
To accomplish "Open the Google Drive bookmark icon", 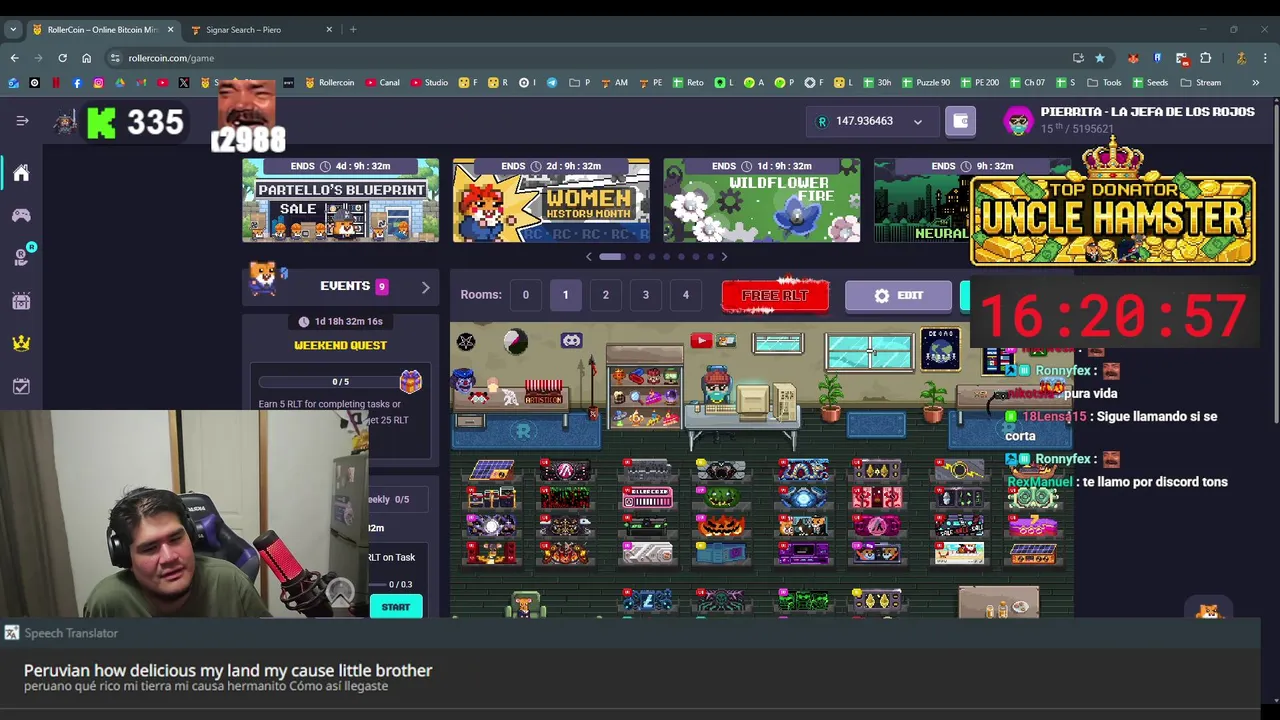I will pyautogui.click(x=119, y=83).
